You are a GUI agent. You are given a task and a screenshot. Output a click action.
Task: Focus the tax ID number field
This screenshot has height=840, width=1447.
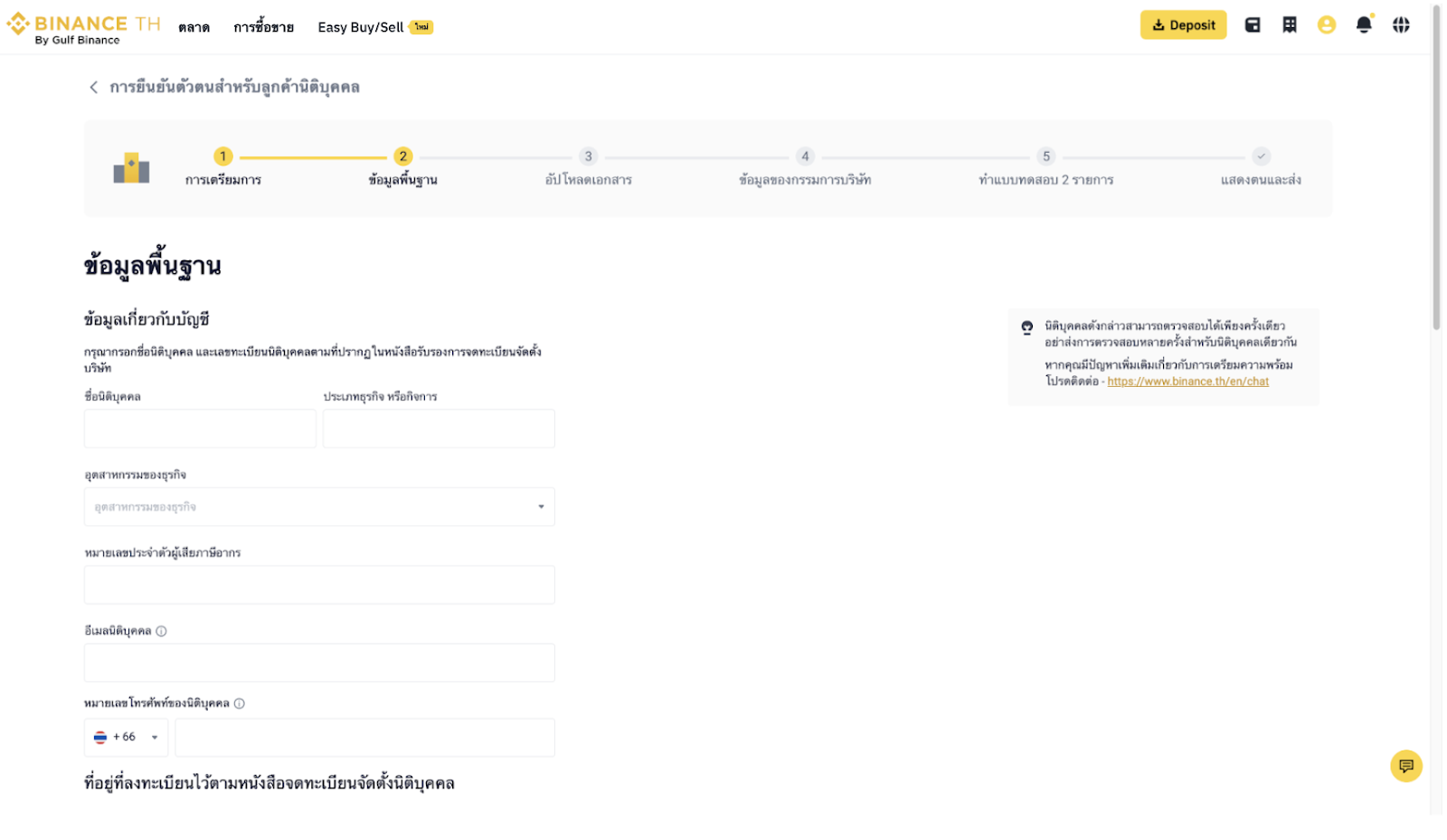319,585
